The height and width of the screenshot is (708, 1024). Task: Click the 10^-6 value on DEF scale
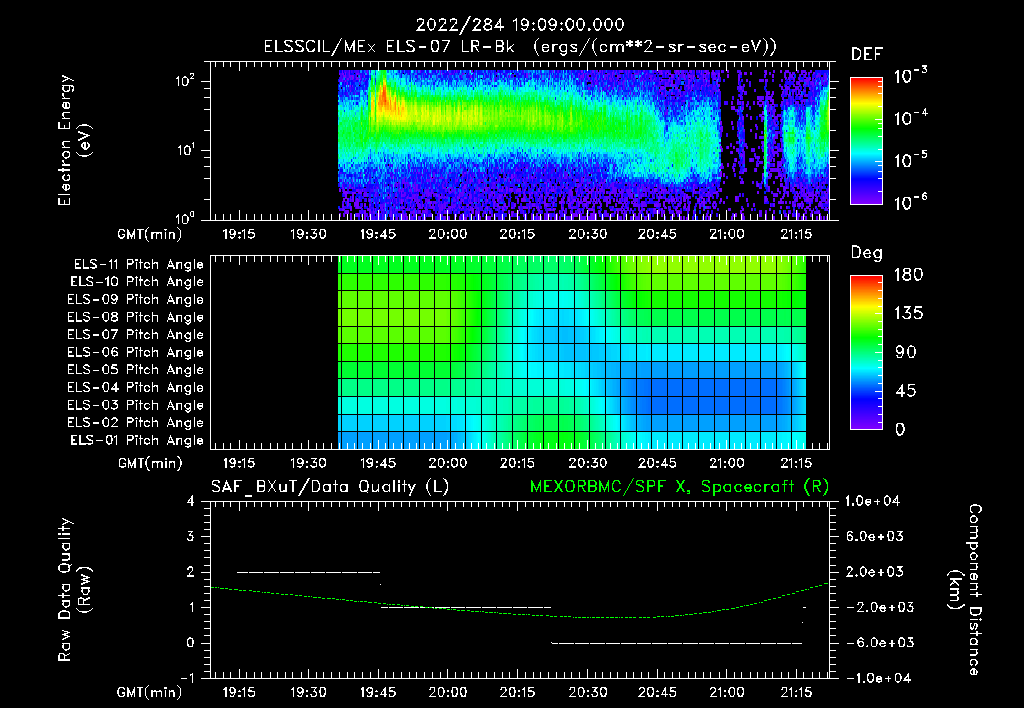click(910, 202)
